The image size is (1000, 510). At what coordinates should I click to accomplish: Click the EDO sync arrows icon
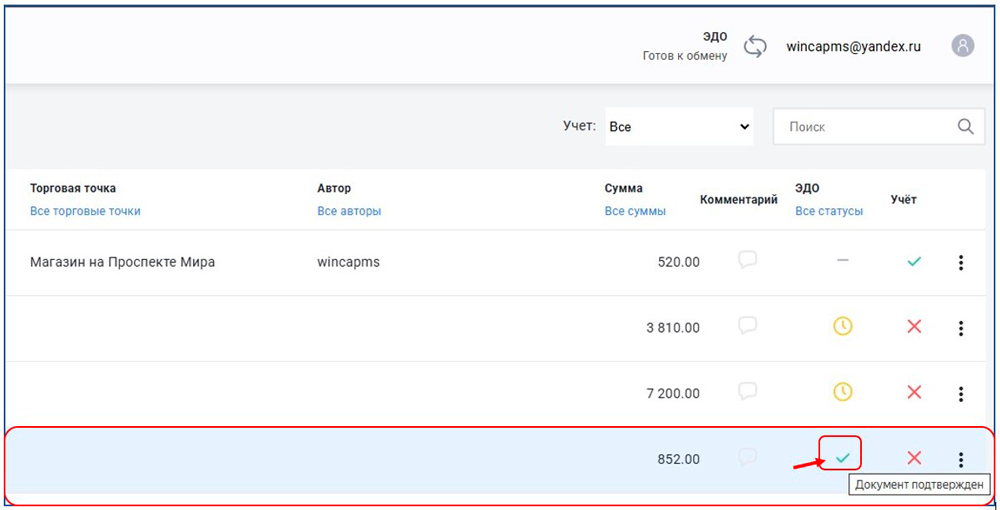click(755, 46)
